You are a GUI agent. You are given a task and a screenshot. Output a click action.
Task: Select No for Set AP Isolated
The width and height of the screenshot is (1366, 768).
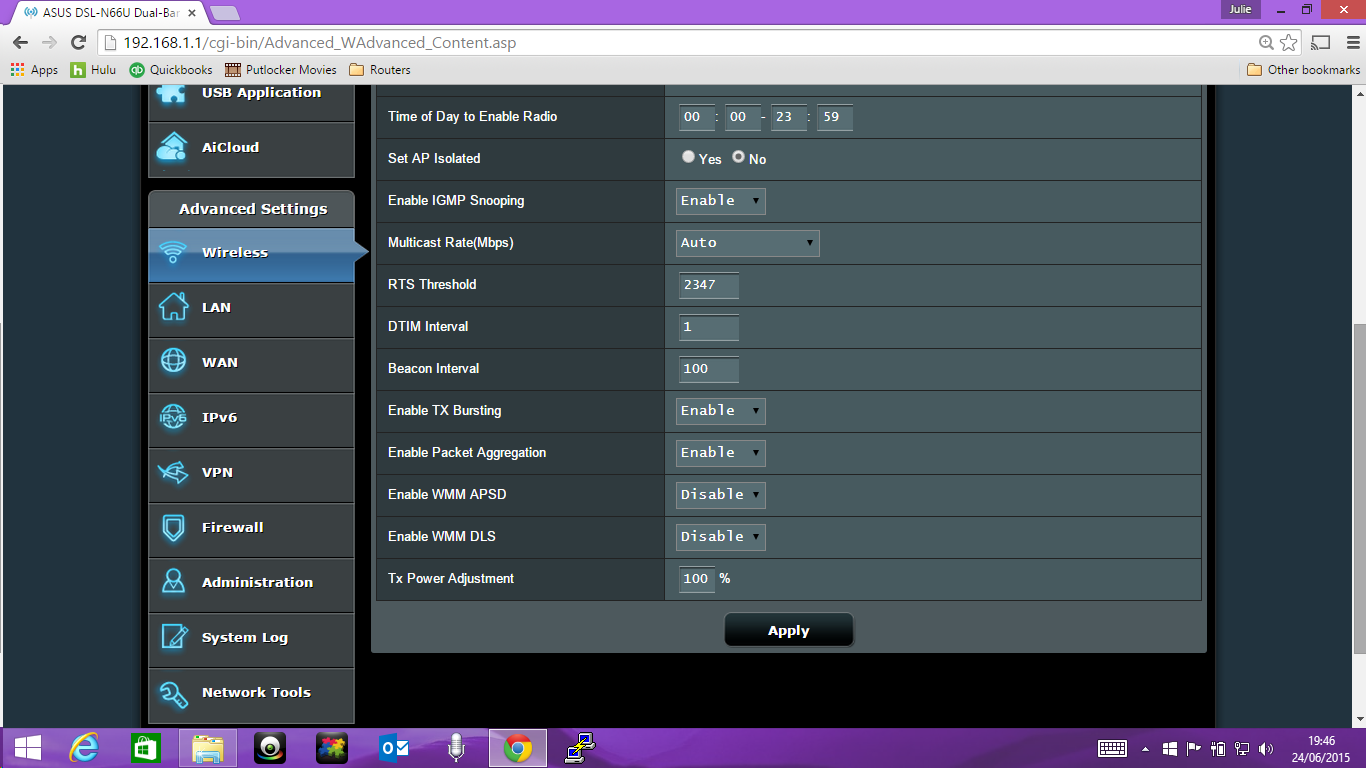click(x=739, y=157)
